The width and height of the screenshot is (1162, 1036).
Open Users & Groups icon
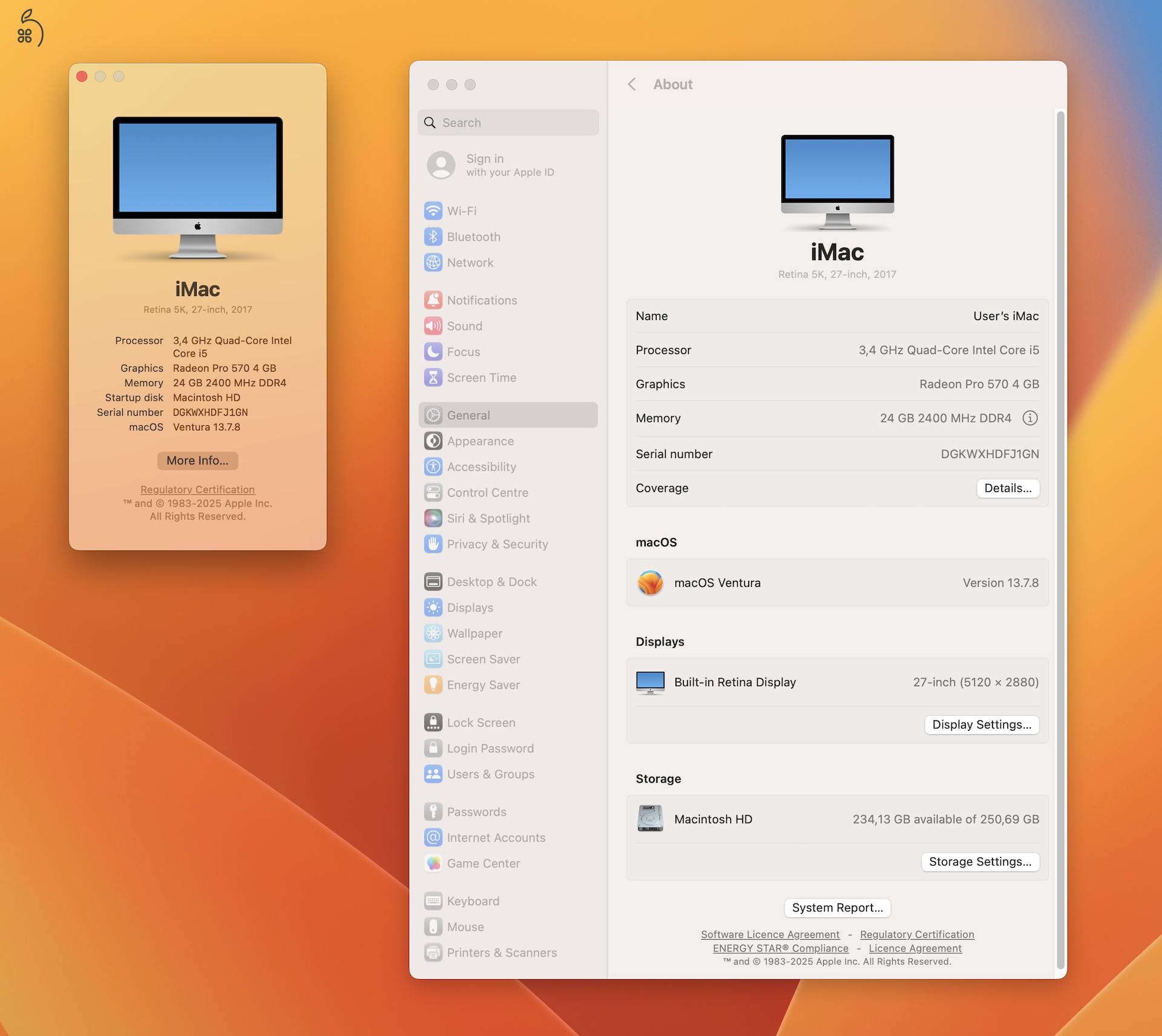coord(433,774)
